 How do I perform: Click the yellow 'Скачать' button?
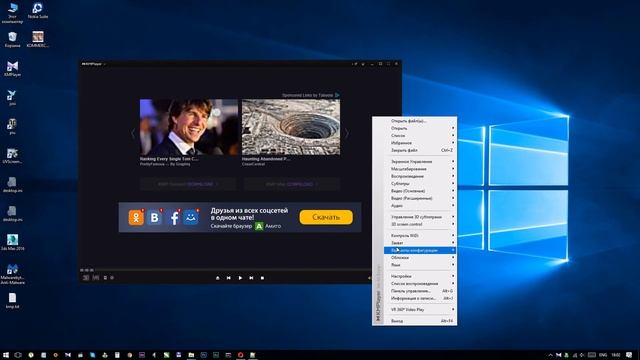click(326, 217)
